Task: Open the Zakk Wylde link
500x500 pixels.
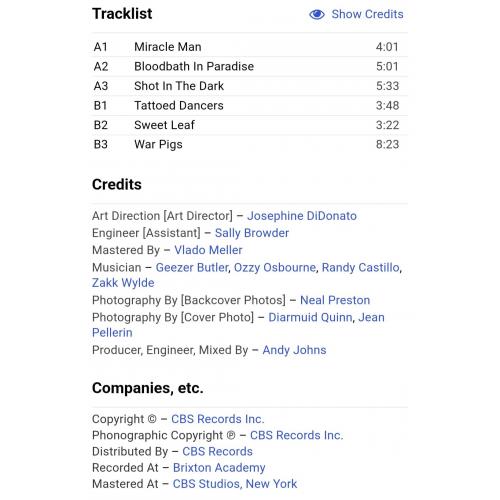Action: point(123,283)
